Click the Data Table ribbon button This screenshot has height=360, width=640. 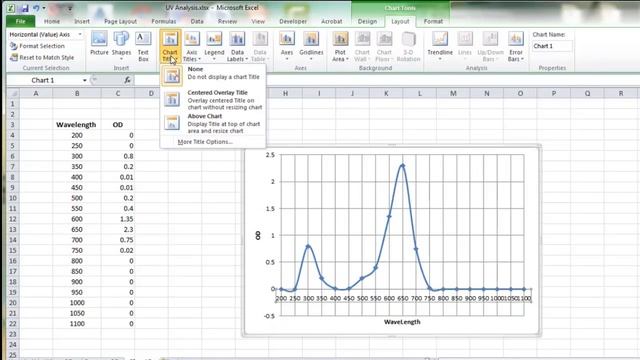tap(260, 47)
